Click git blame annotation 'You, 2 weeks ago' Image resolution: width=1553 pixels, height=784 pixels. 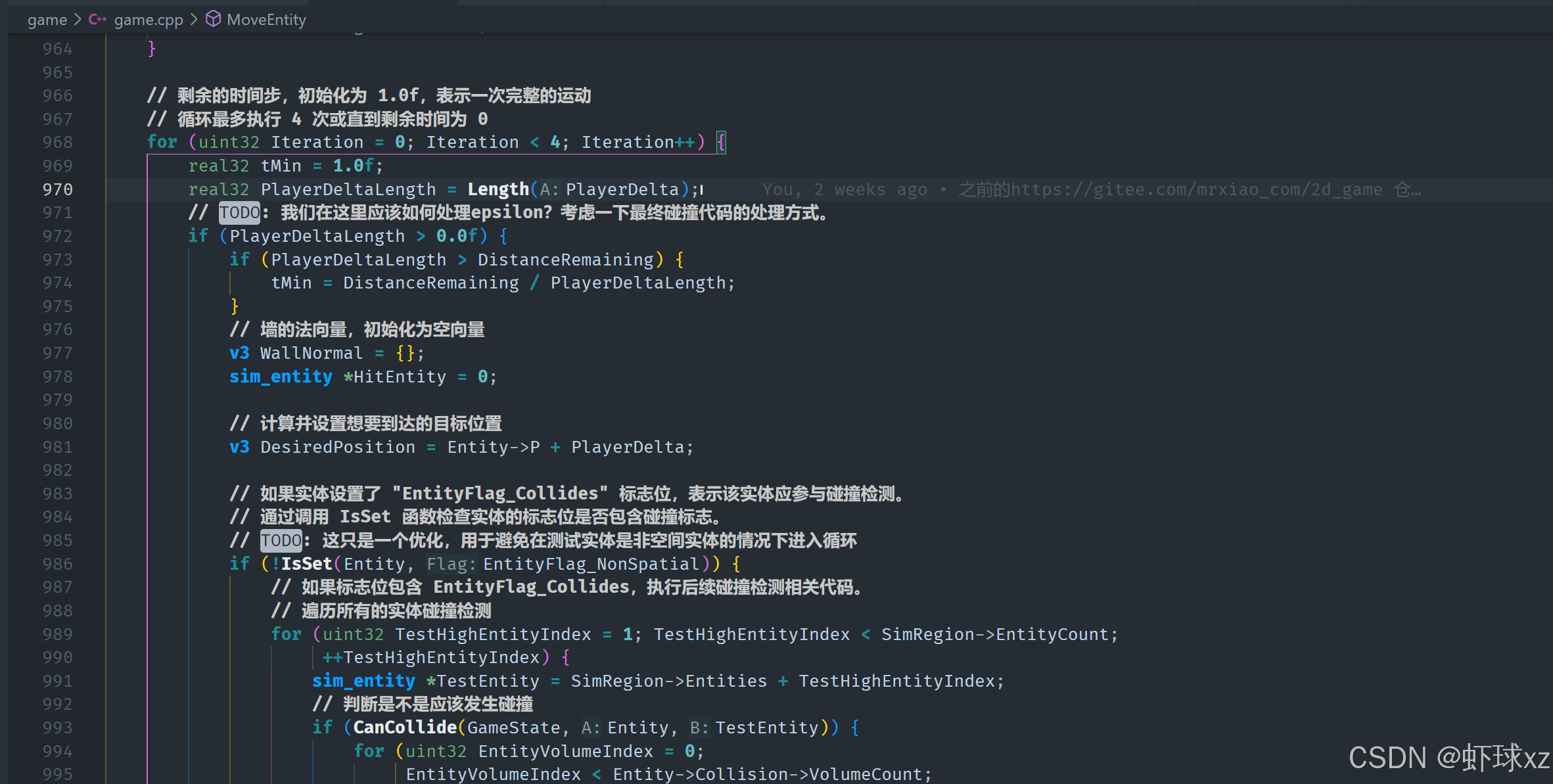coord(845,190)
